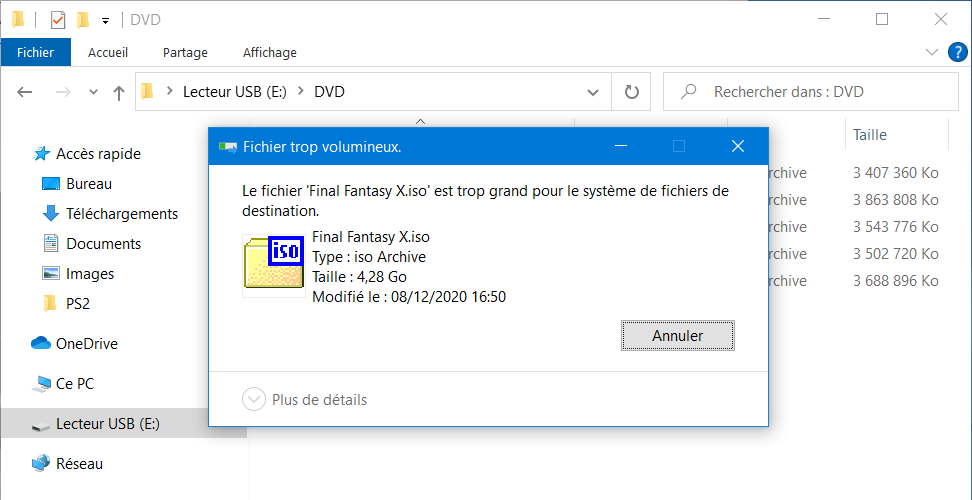Open the Fichier menu

(x=35, y=53)
